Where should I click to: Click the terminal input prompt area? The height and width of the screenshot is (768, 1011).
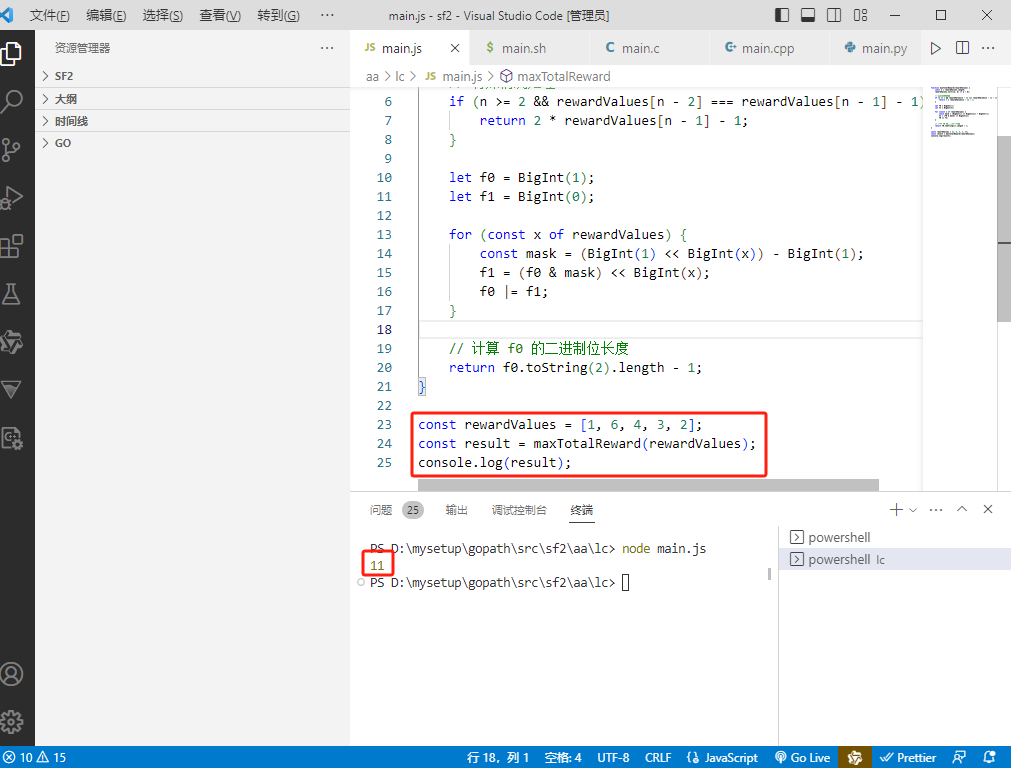[x=625, y=583]
